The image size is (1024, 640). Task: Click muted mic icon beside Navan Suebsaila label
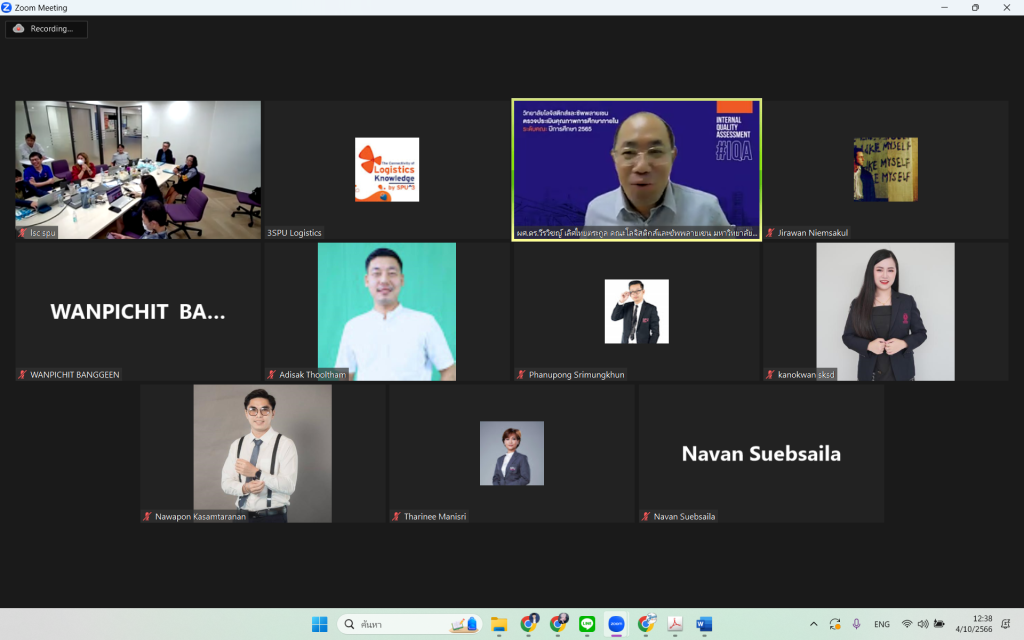[646, 517]
